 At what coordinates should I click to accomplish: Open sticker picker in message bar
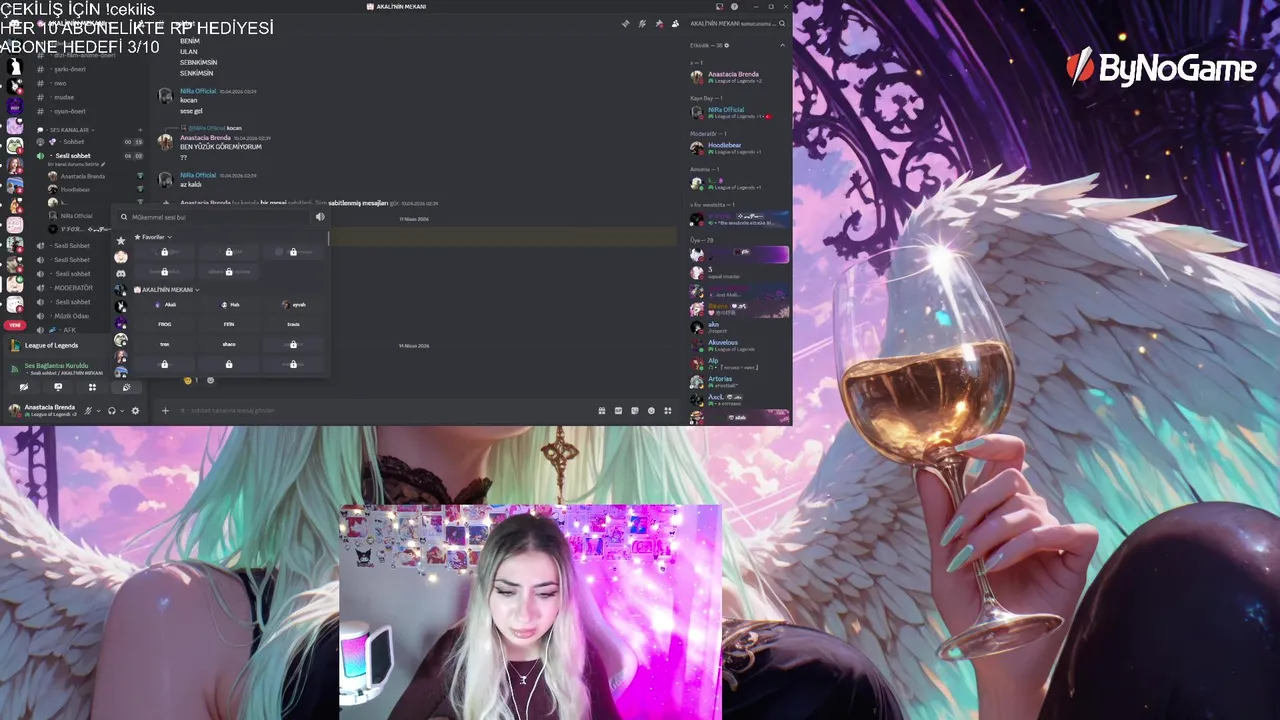coord(635,410)
